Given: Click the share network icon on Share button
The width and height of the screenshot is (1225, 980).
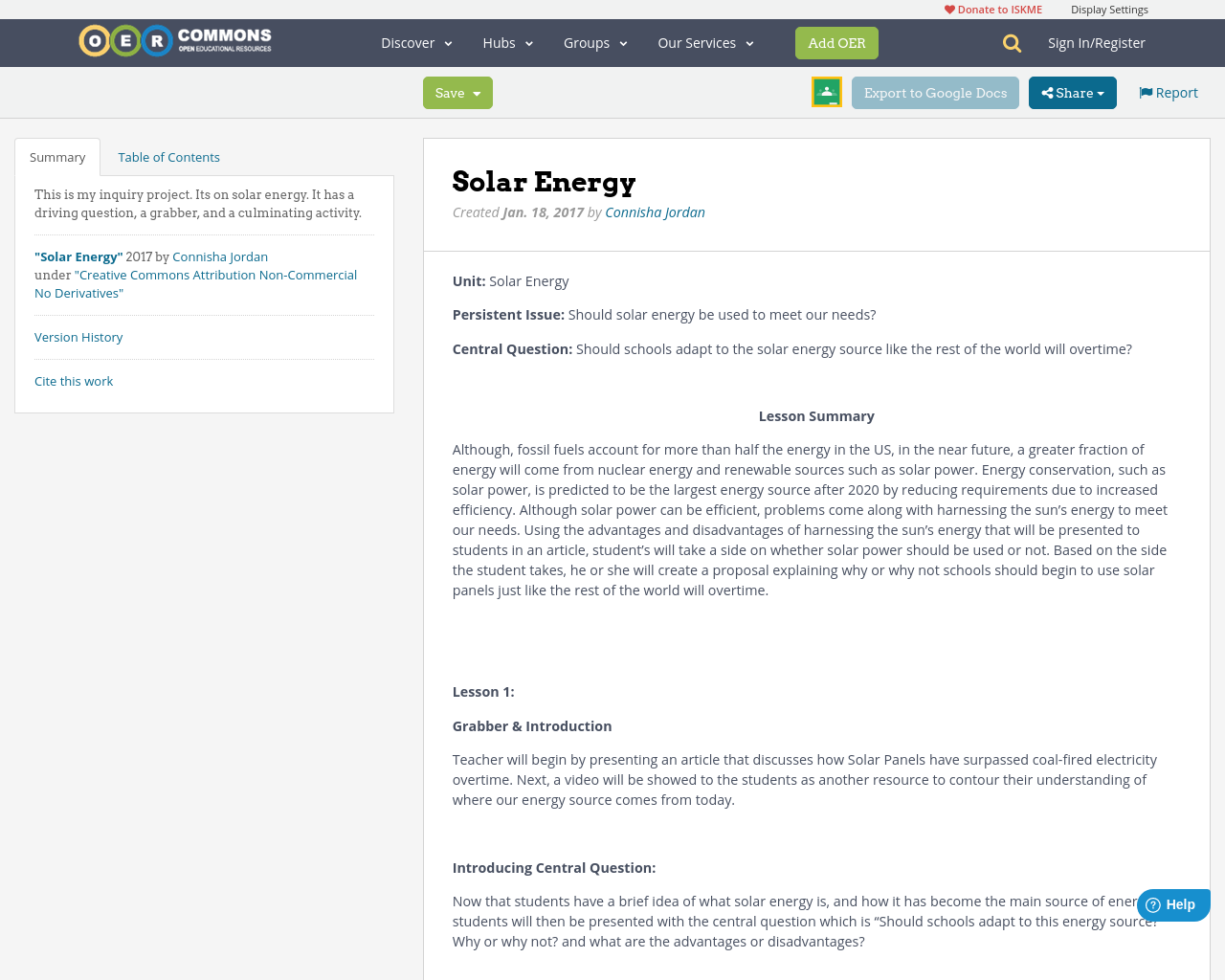Looking at the screenshot, I should point(1048,91).
